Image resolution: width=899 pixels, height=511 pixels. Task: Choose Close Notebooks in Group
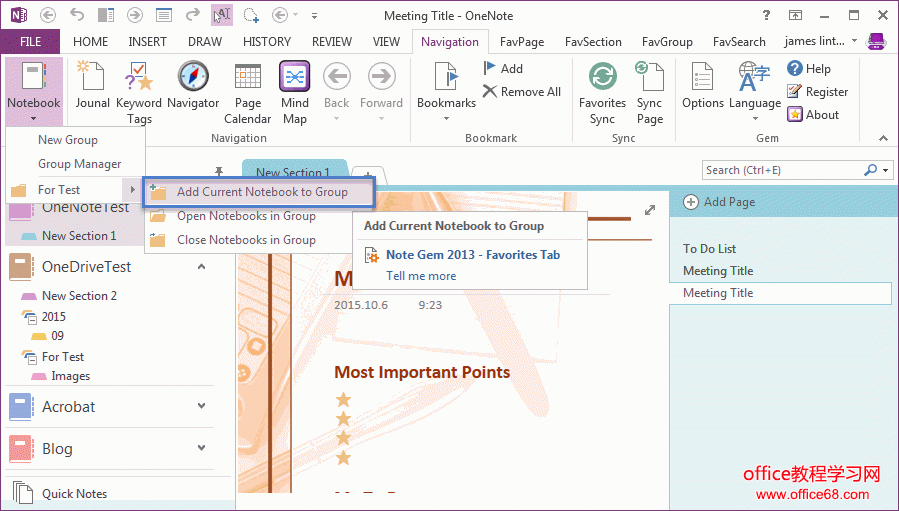click(x=248, y=240)
